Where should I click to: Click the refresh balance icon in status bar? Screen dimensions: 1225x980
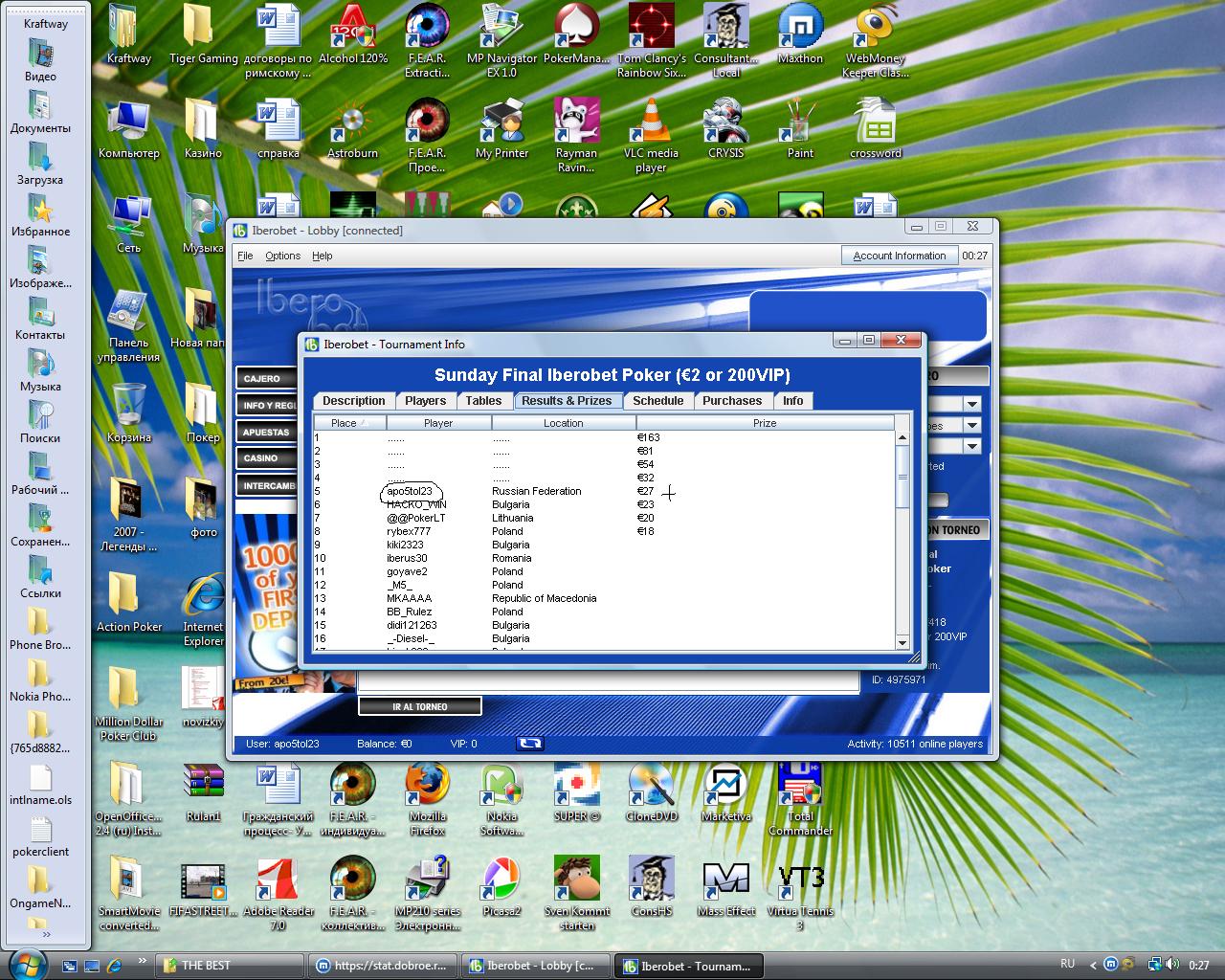click(x=529, y=744)
